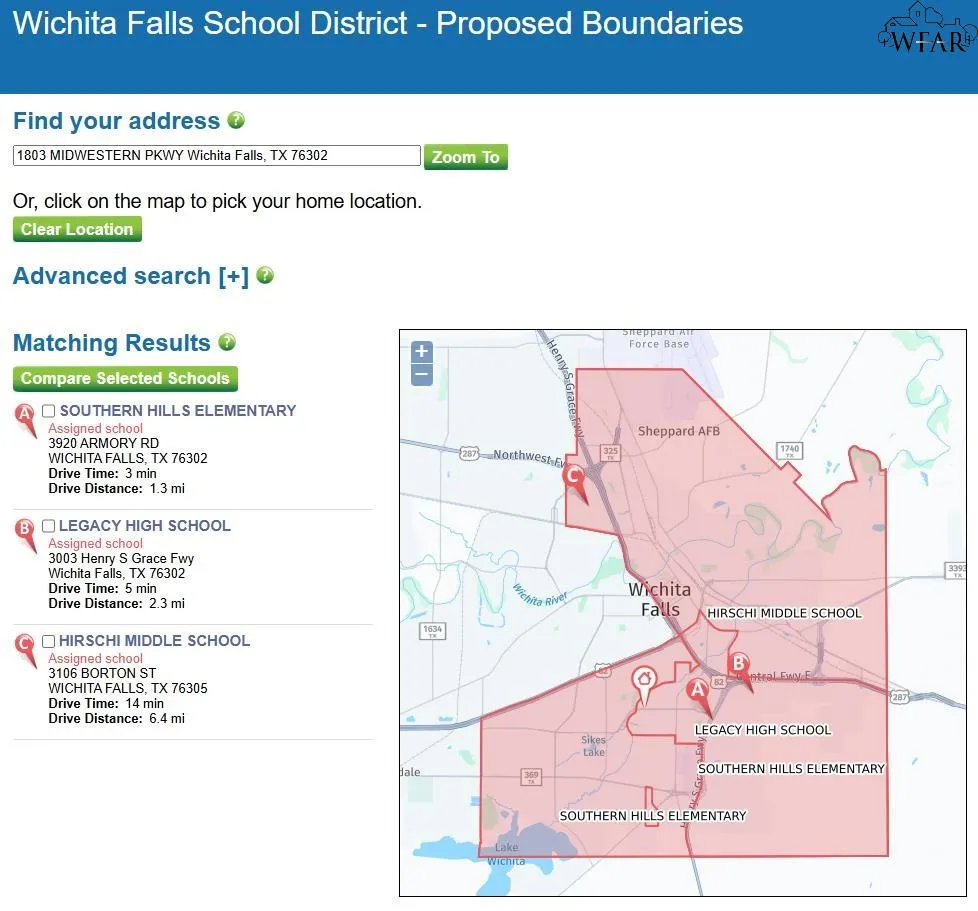This screenshot has height=911, width=978.
Task: Select map marker B pin
Action: point(740,668)
